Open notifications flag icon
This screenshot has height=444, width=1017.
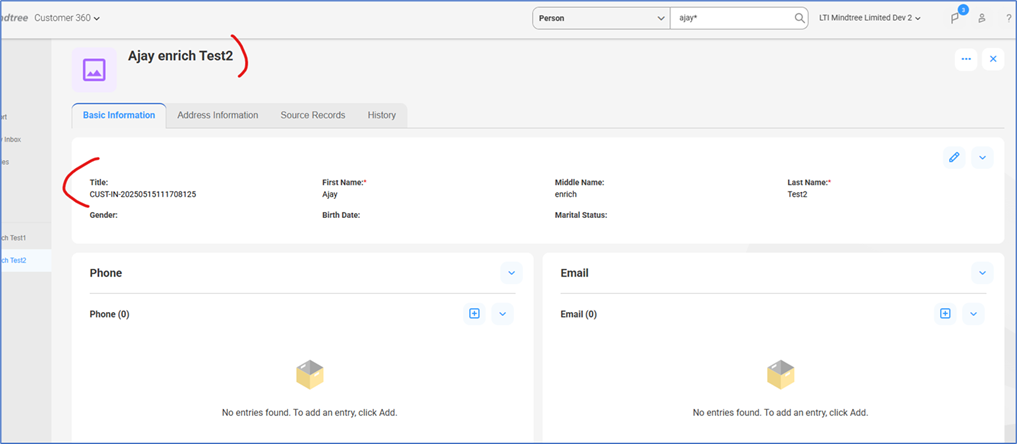click(x=954, y=18)
